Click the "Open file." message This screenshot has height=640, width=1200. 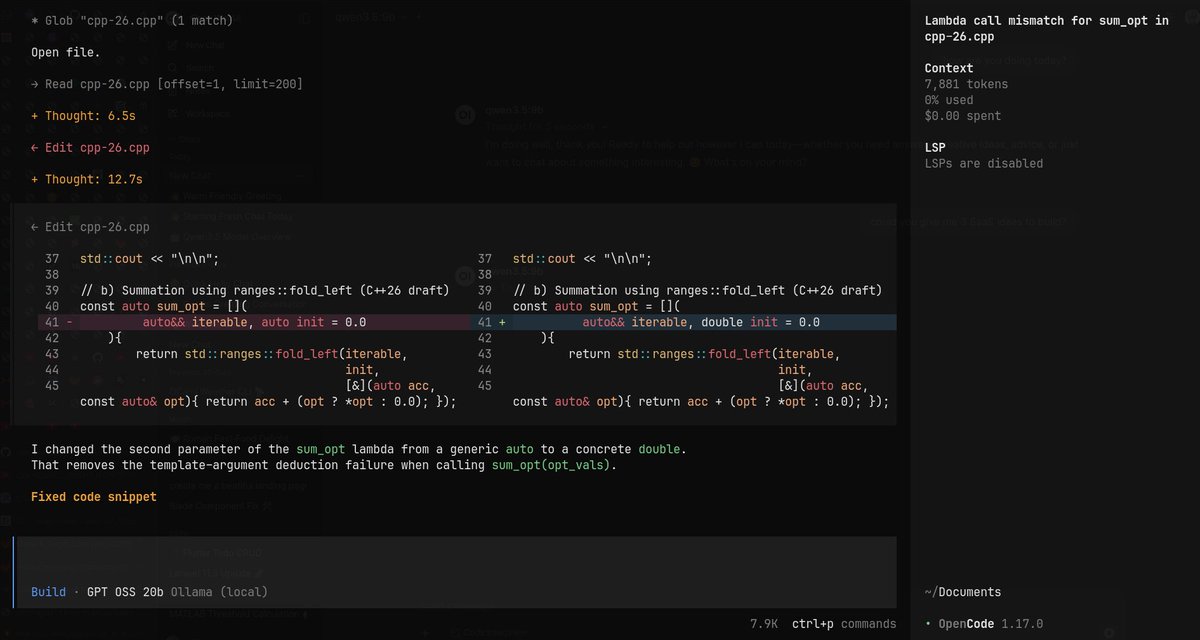point(65,52)
